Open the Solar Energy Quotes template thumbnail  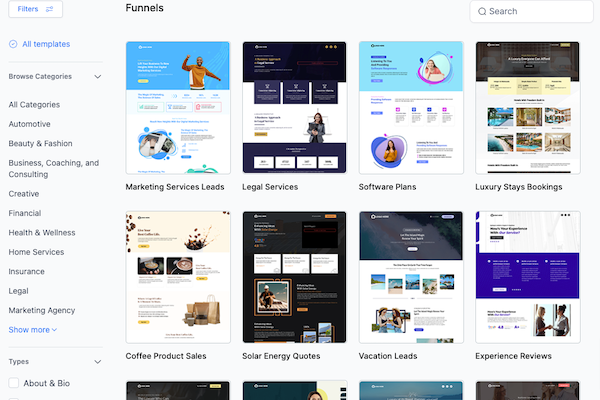point(295,277)
